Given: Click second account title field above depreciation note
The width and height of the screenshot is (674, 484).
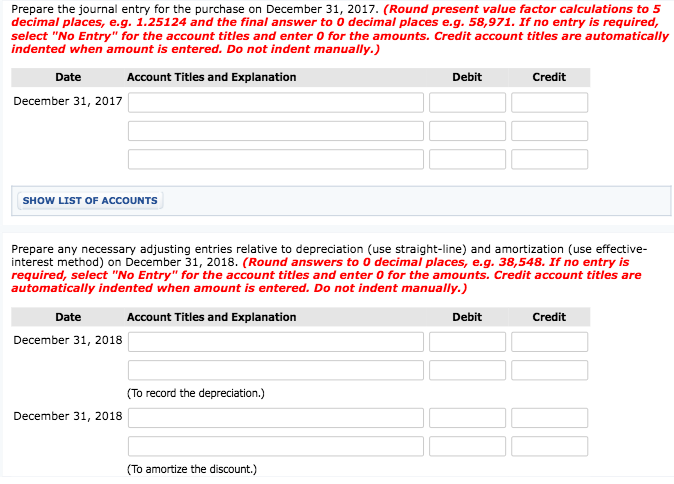Looking at the screenshot, I should click(x=275, y=370).
